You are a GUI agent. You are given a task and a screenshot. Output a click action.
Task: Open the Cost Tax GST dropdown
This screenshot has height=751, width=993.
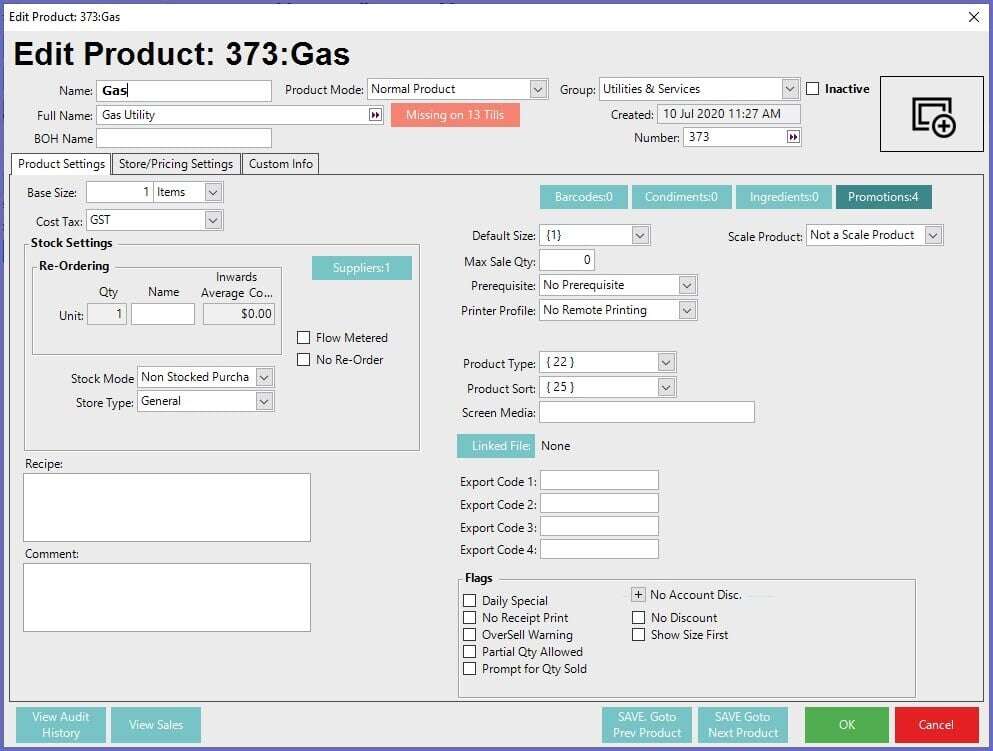[x=212, y=219]
